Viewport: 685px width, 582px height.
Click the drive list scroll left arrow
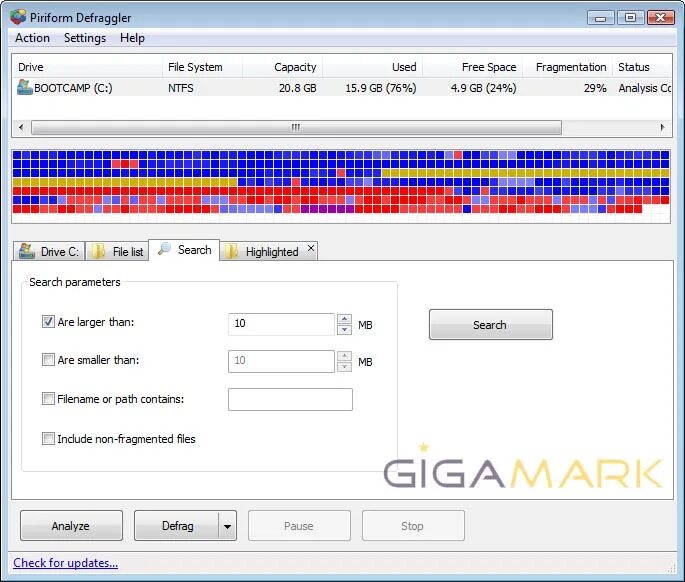pyautogui.click(x=21, y=128)
